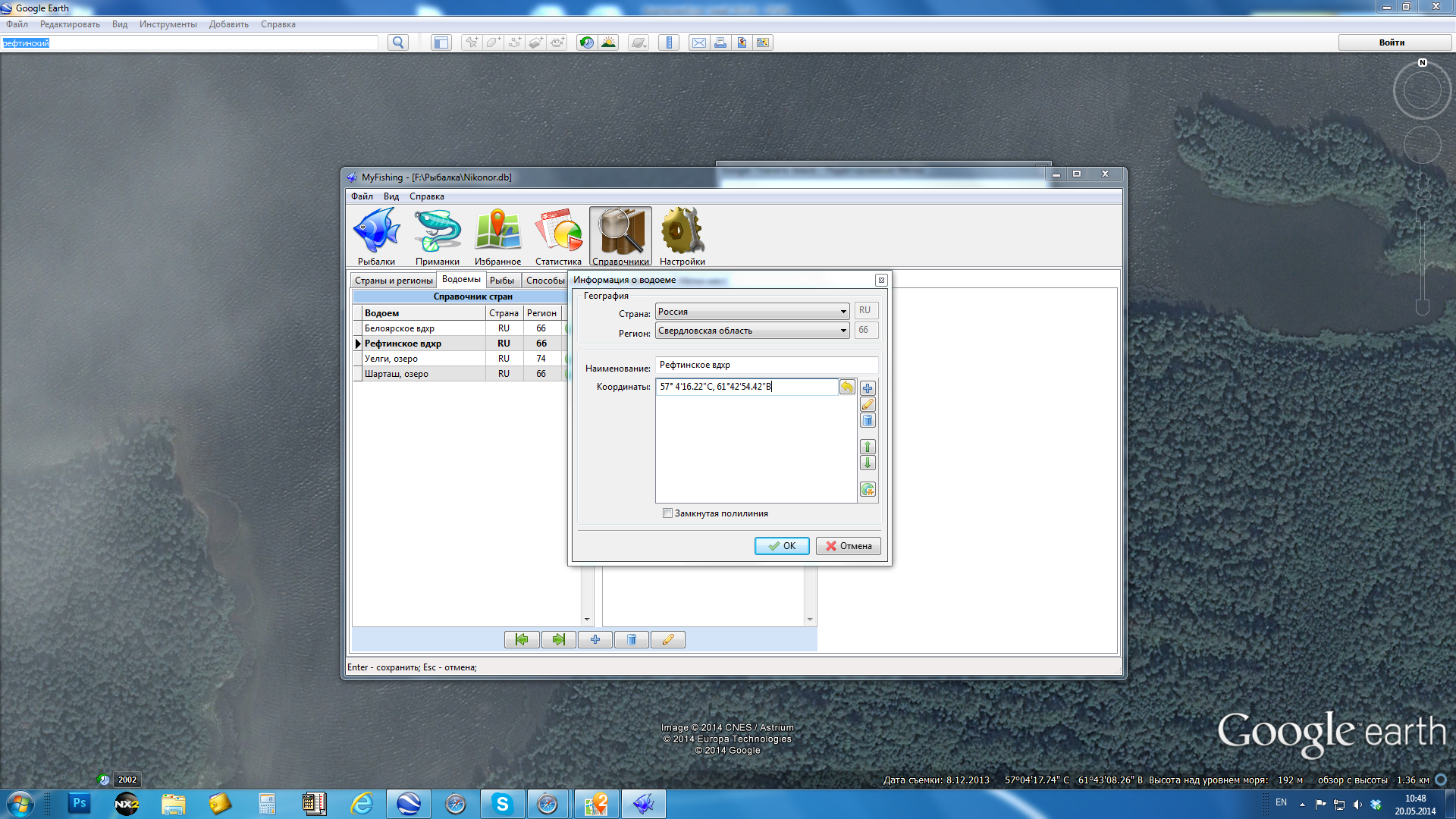Click the compass N north indicator
1456x819 pixels.
tap(1423, 63)
